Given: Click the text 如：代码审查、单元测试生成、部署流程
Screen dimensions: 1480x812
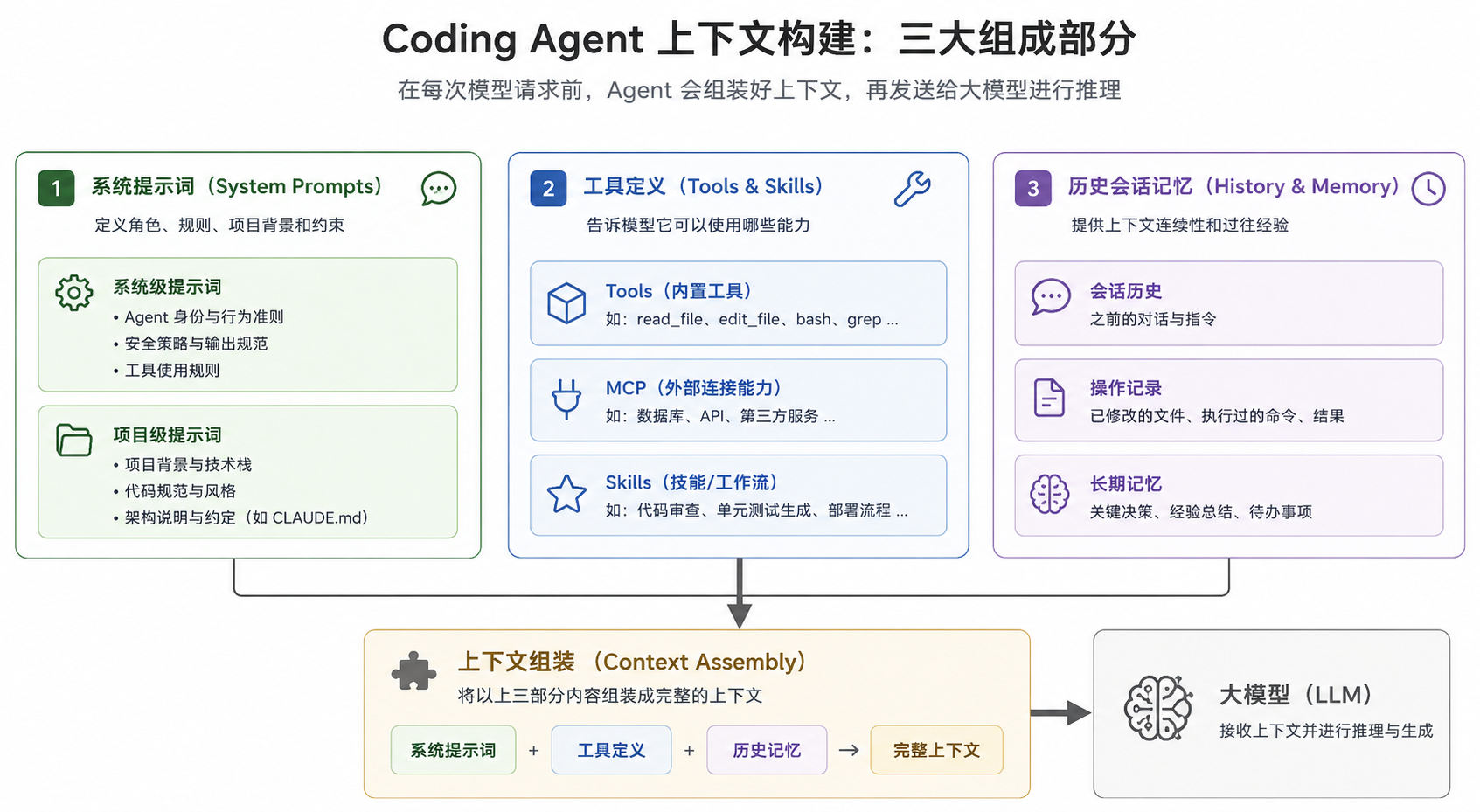Looking at the screenshot, I should [x=757, y=510].
